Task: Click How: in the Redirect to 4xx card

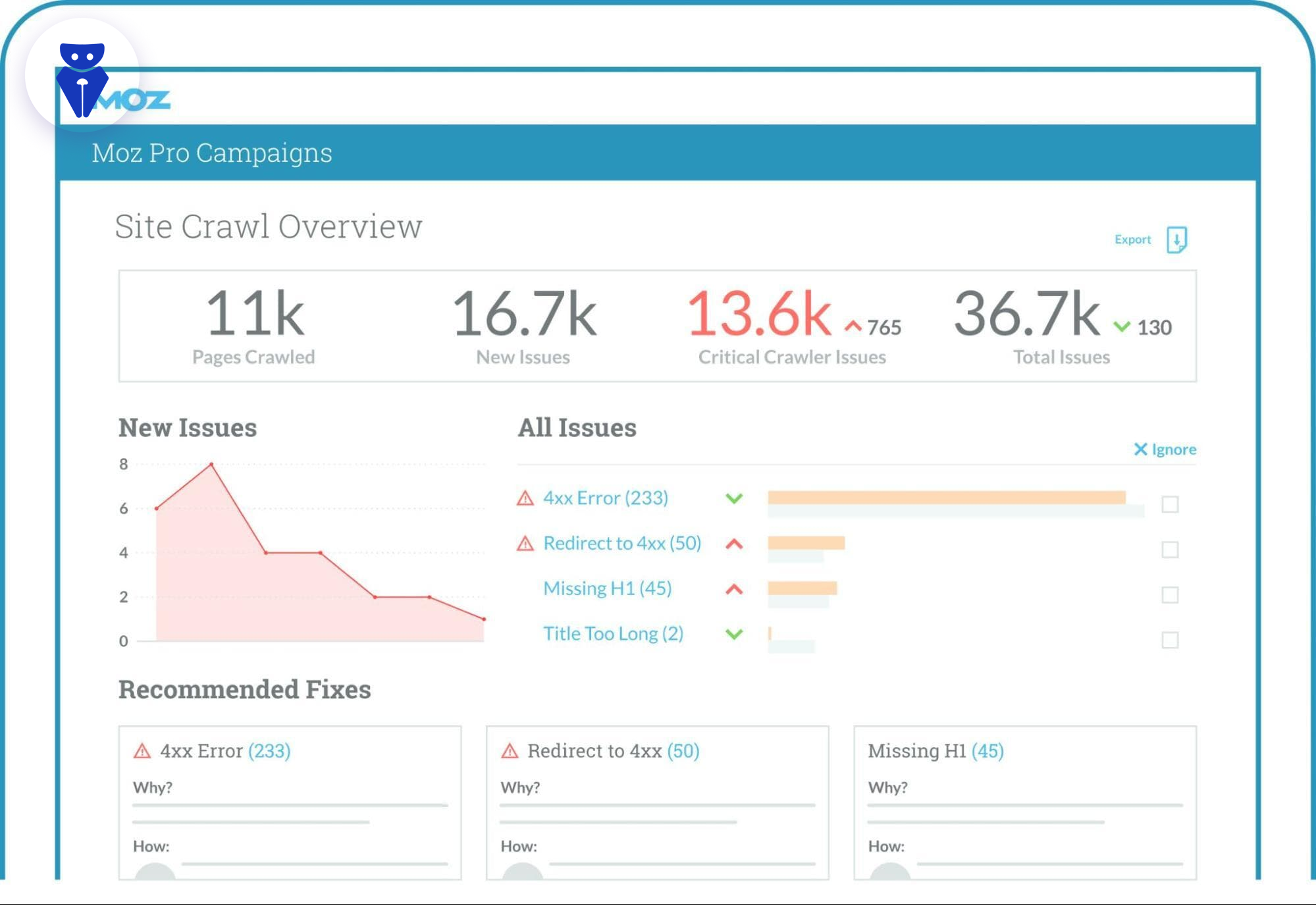Action: click(x=519, y=846)
